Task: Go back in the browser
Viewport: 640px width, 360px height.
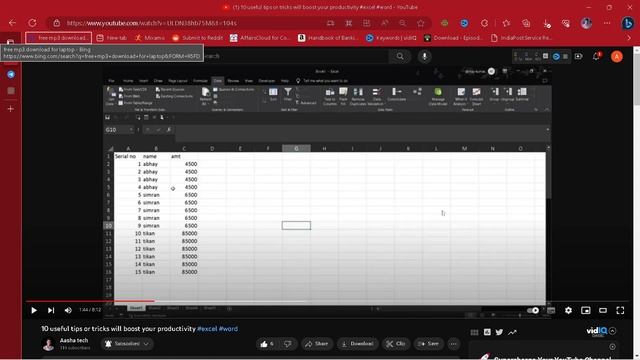Action: [12, 23]
